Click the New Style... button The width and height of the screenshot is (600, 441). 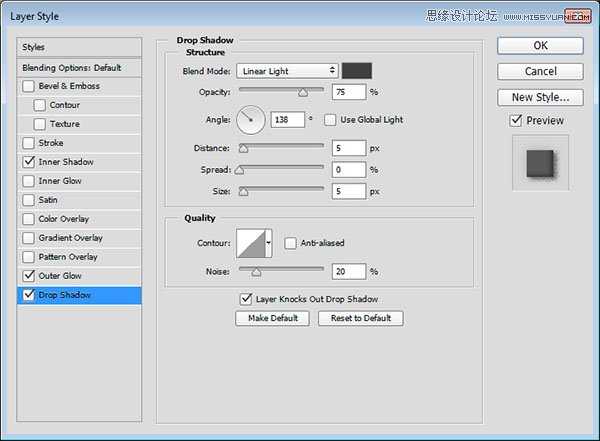point(540,98)
